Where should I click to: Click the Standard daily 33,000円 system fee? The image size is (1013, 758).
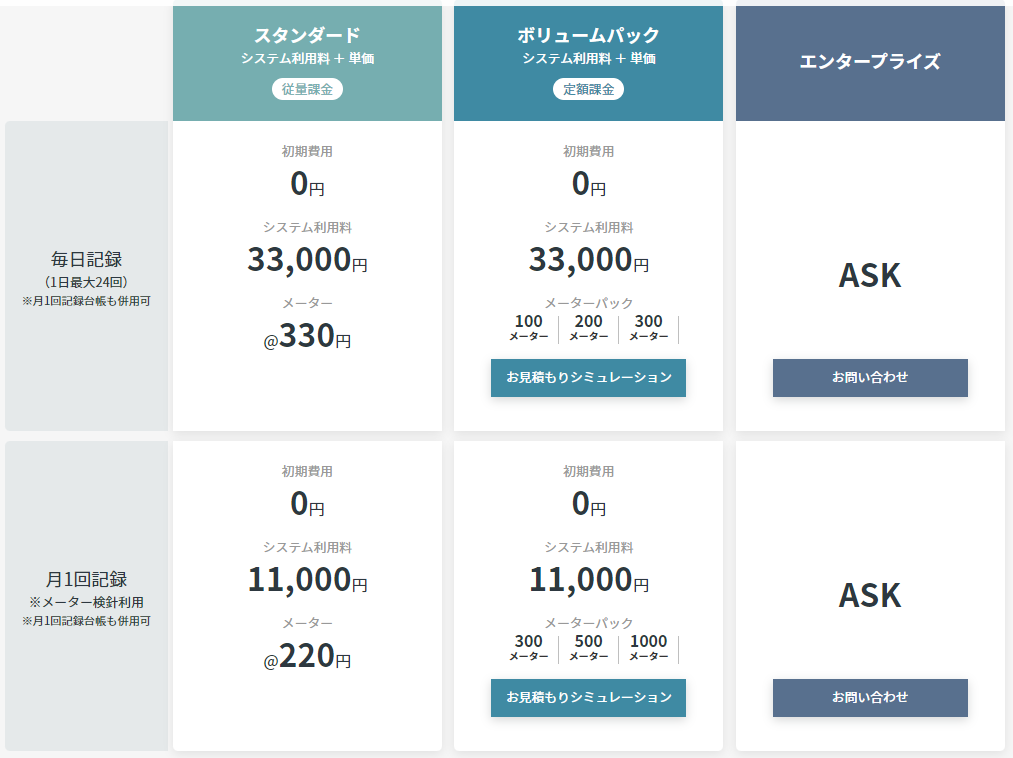(307, 260)
